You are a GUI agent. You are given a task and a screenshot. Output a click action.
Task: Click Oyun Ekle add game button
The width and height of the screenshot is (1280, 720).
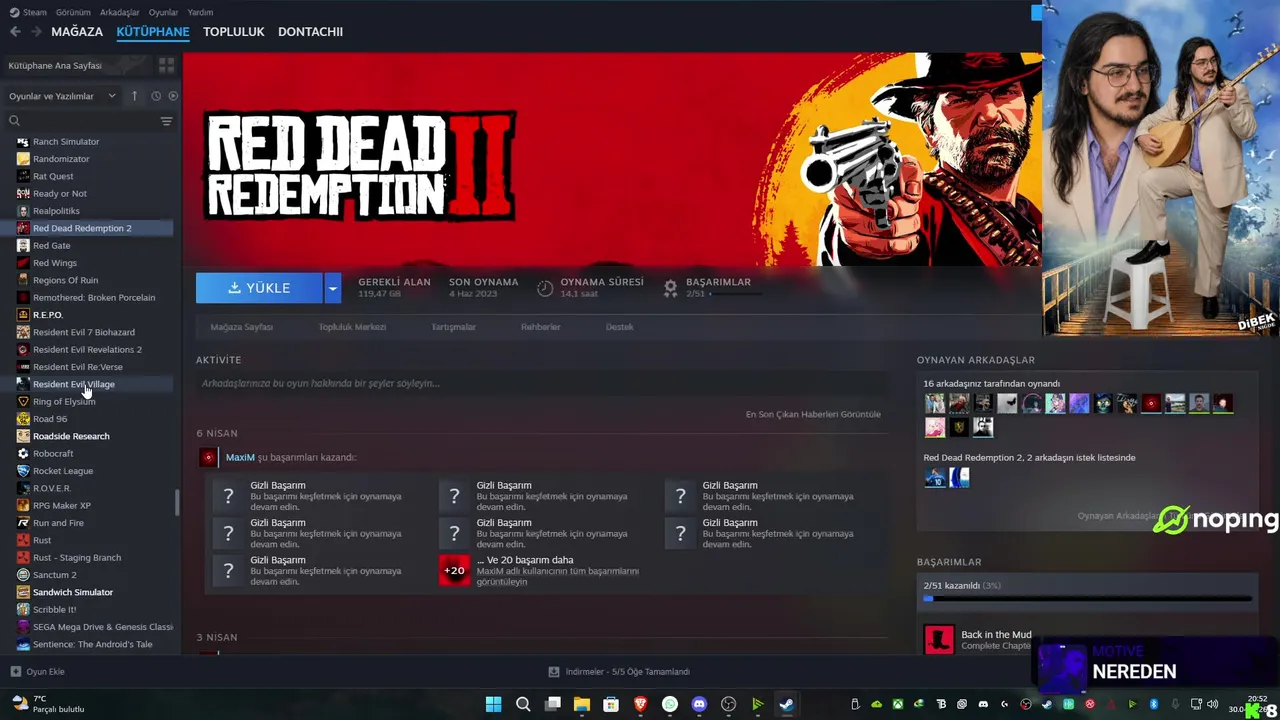(38, 672)
